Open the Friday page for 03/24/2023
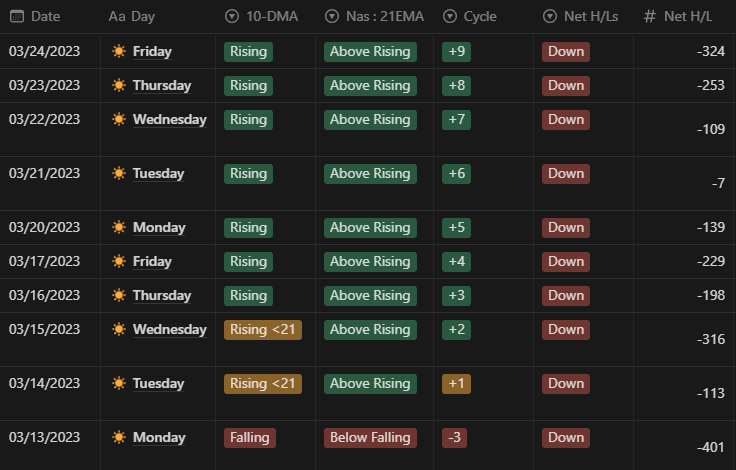Screen dimensions: 736x470 [x=152, y=52]
